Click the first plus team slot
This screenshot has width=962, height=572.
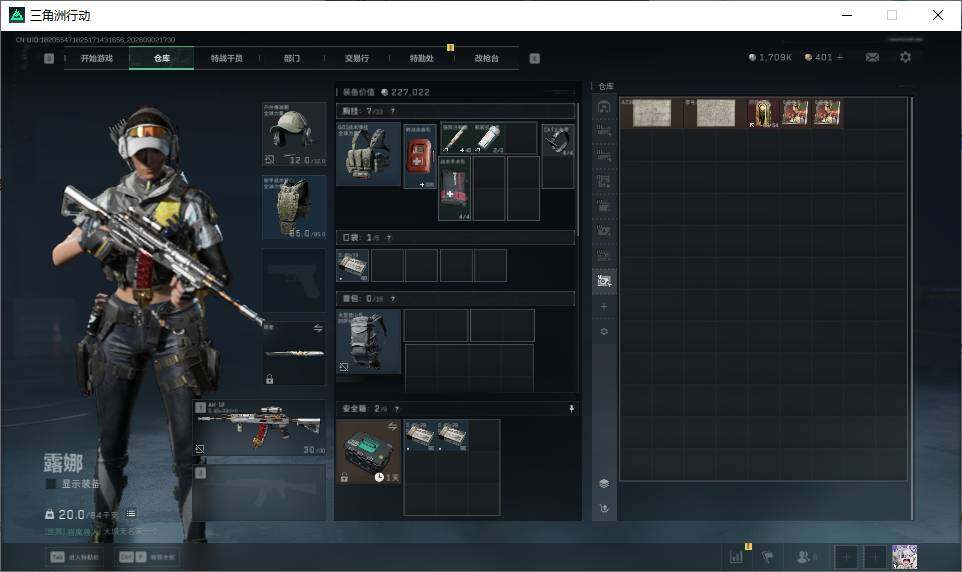(x=846, y=557)
